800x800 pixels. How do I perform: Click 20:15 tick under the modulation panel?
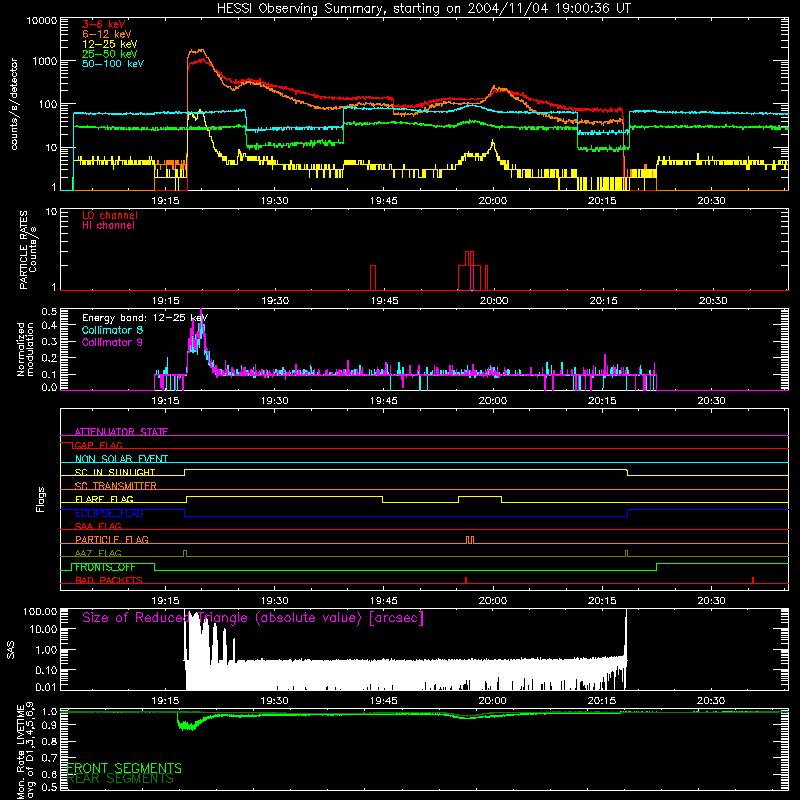pyautogui.click(x=602, y=401)
